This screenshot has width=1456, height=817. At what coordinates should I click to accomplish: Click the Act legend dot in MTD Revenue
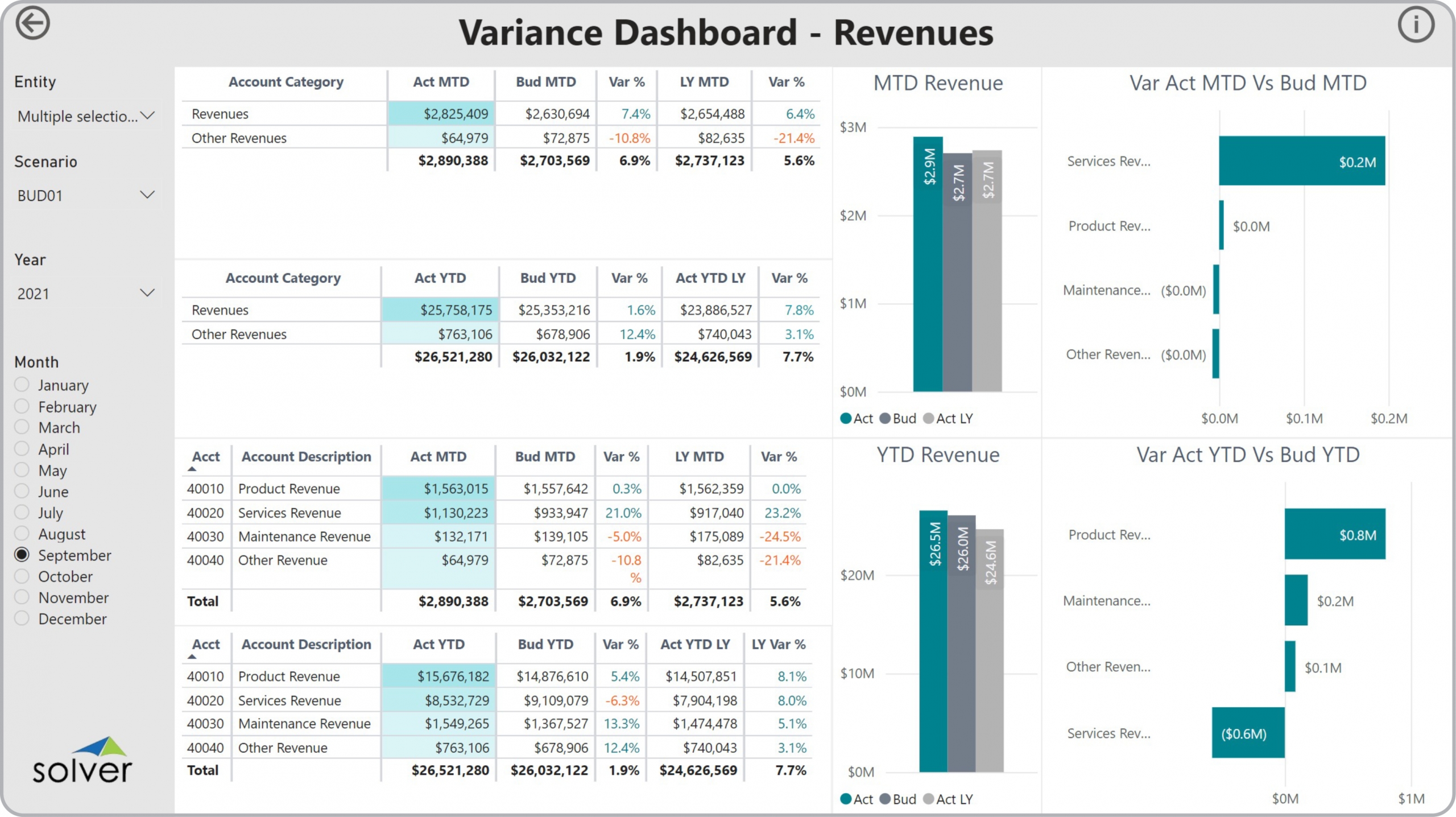click(846, 419)
